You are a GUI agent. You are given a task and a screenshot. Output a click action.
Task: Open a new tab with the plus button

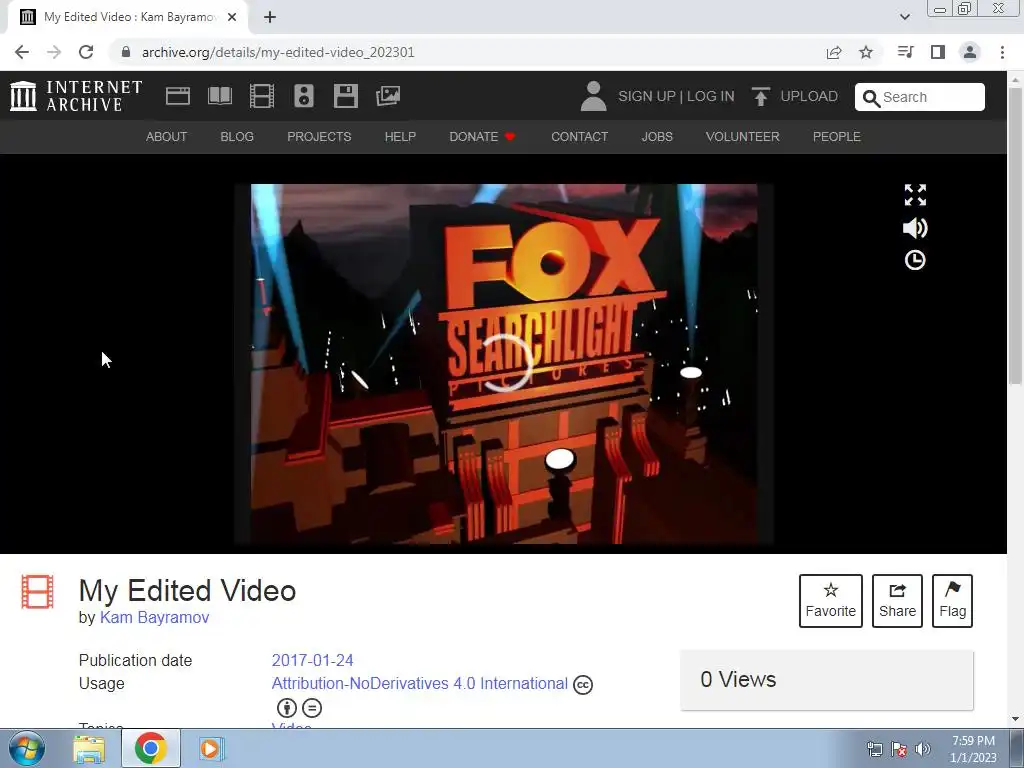click(x=270, y=18)
